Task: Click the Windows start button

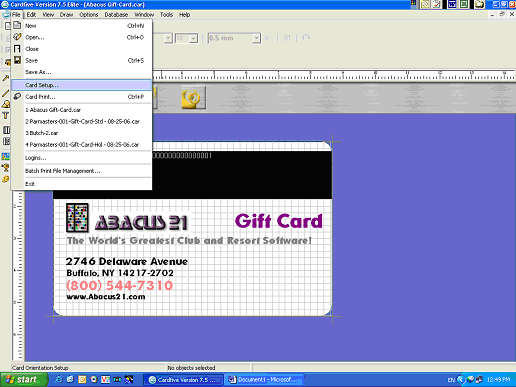Action: (x=24, y=380)
